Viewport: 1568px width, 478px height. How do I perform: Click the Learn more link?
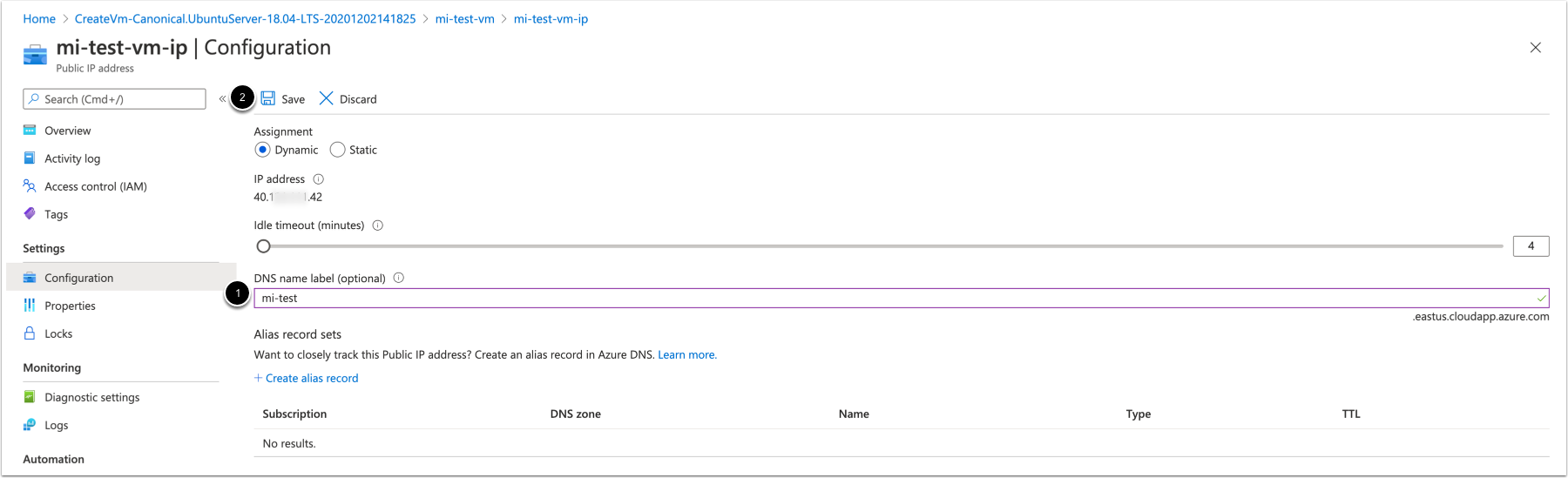pos(686,354)
